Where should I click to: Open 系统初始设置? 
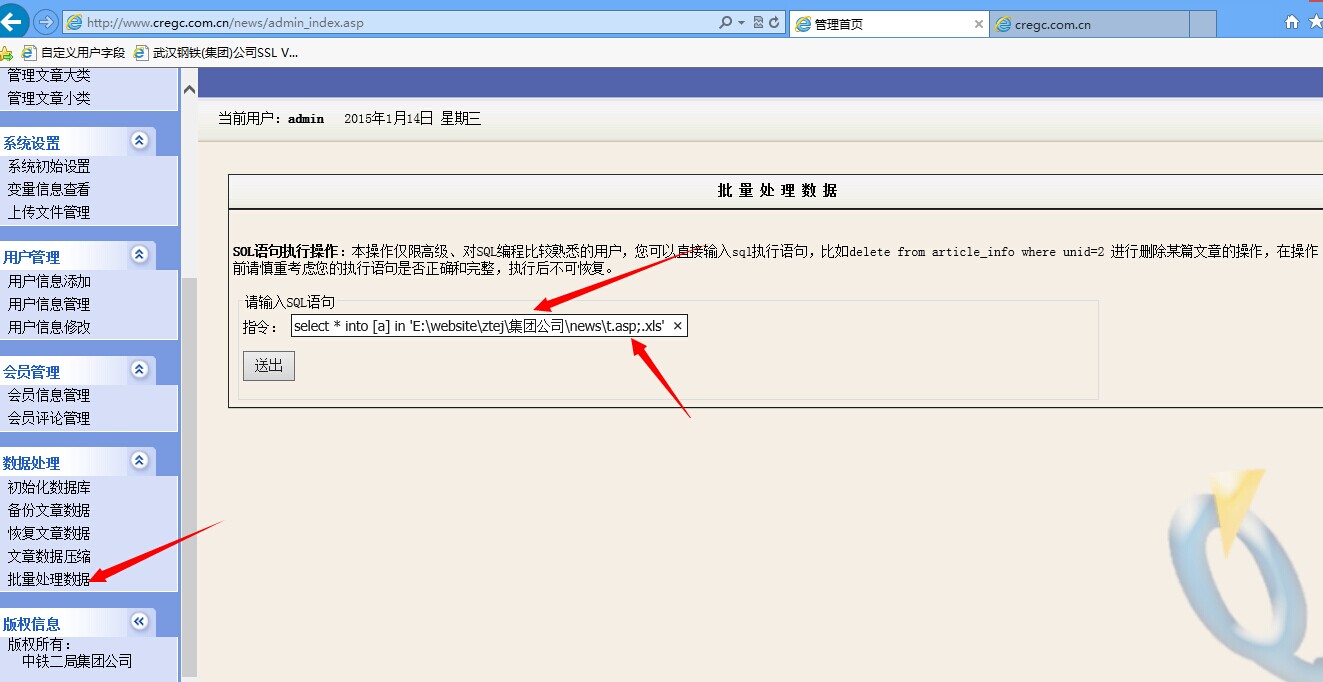[x=49, y=166]
